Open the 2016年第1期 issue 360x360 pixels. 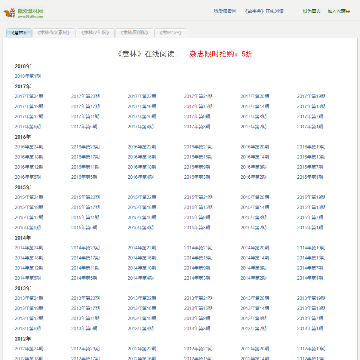[310, 177]
